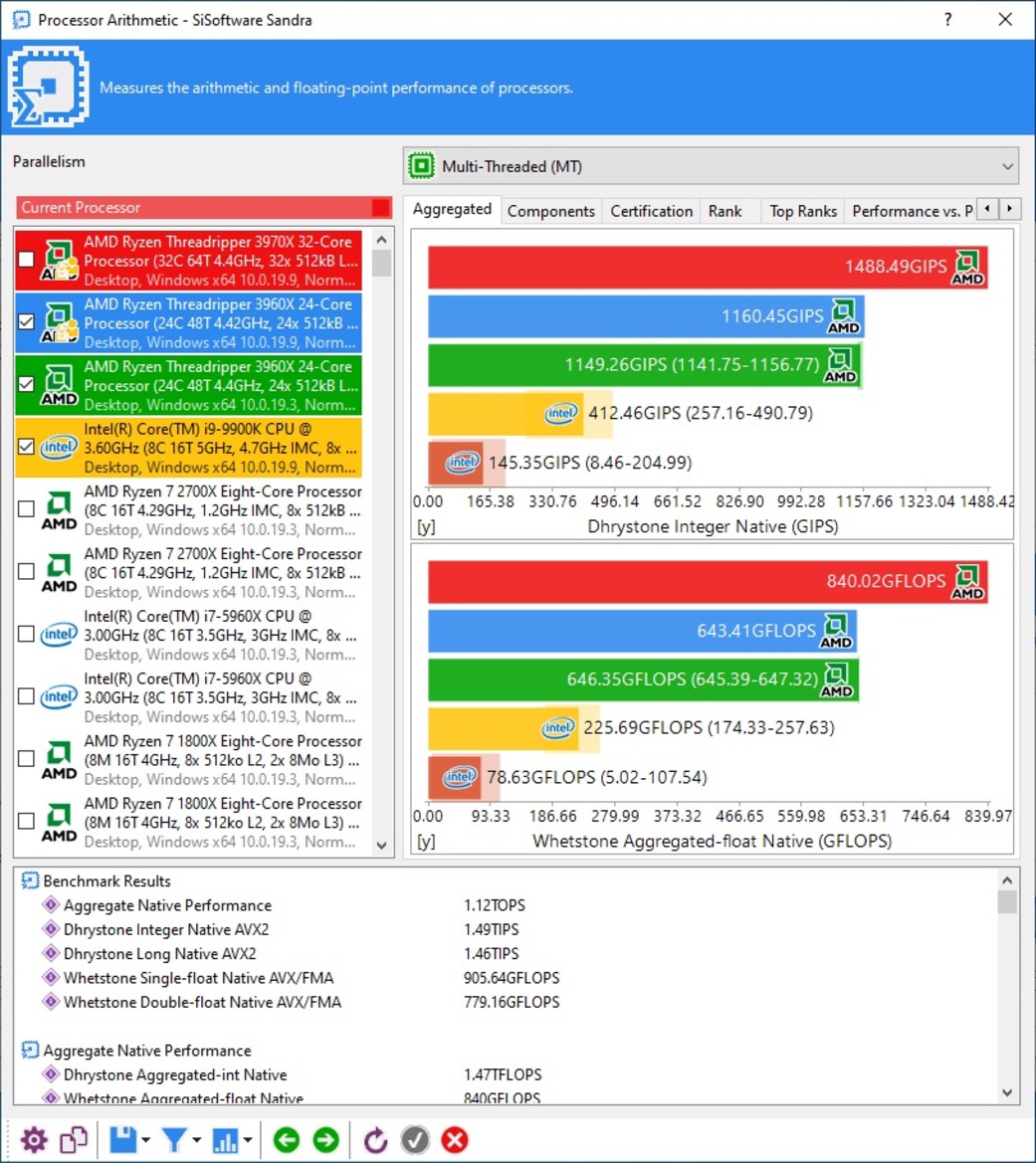Cancel with the red X icon
The height and width of the screenshot is (1163, 1036).
(455, 1140)
